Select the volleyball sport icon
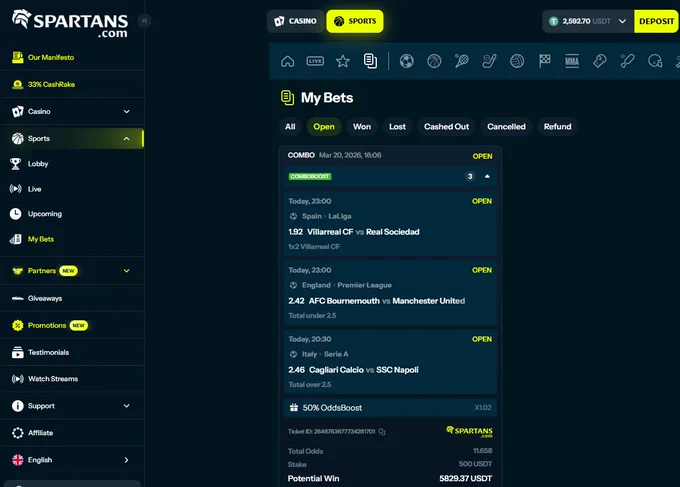 pos(517,61)
